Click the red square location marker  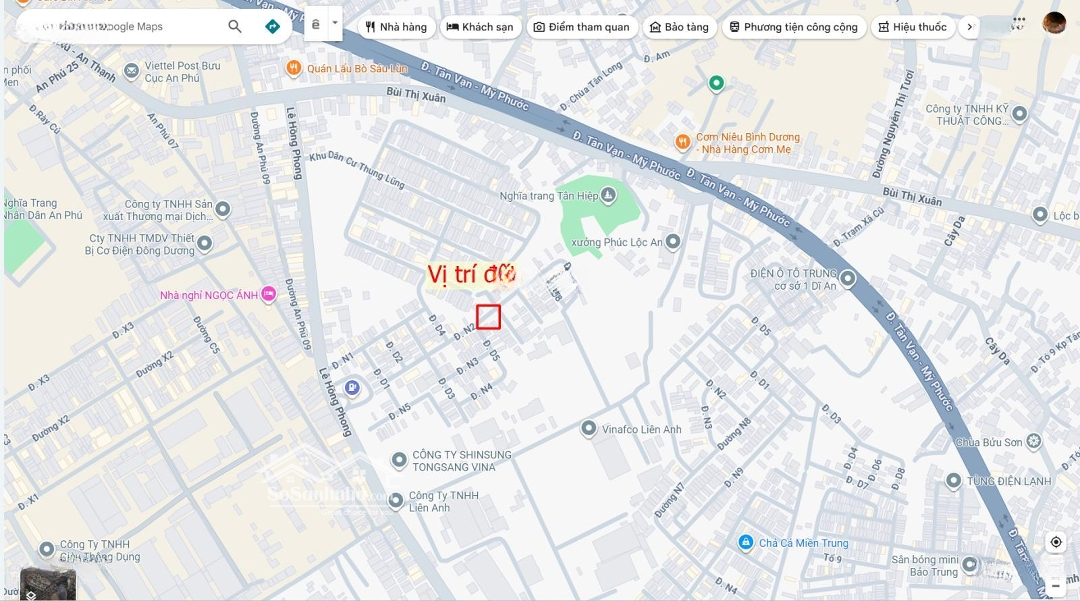point(488,317)
